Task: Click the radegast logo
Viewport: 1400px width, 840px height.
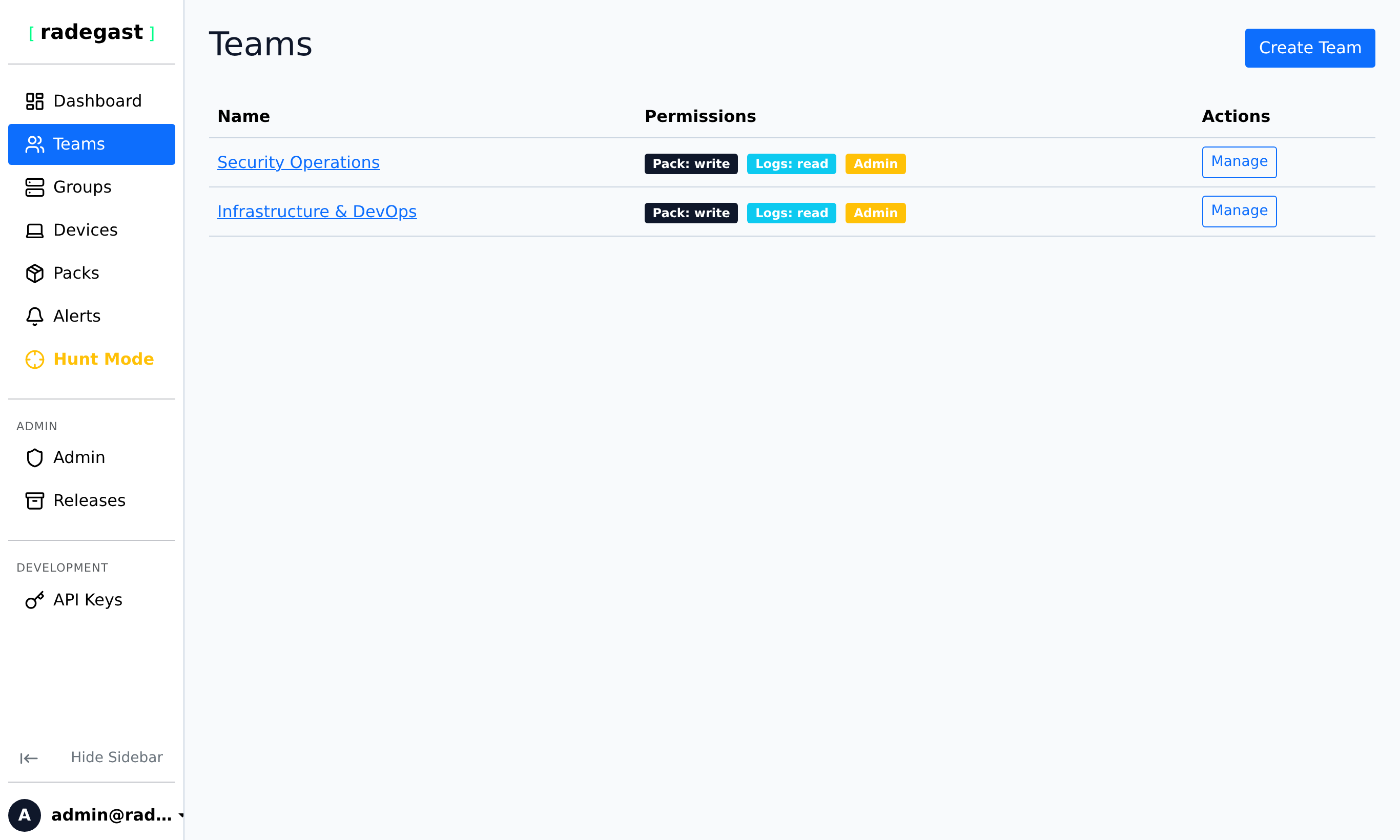Action: (92, 32)
